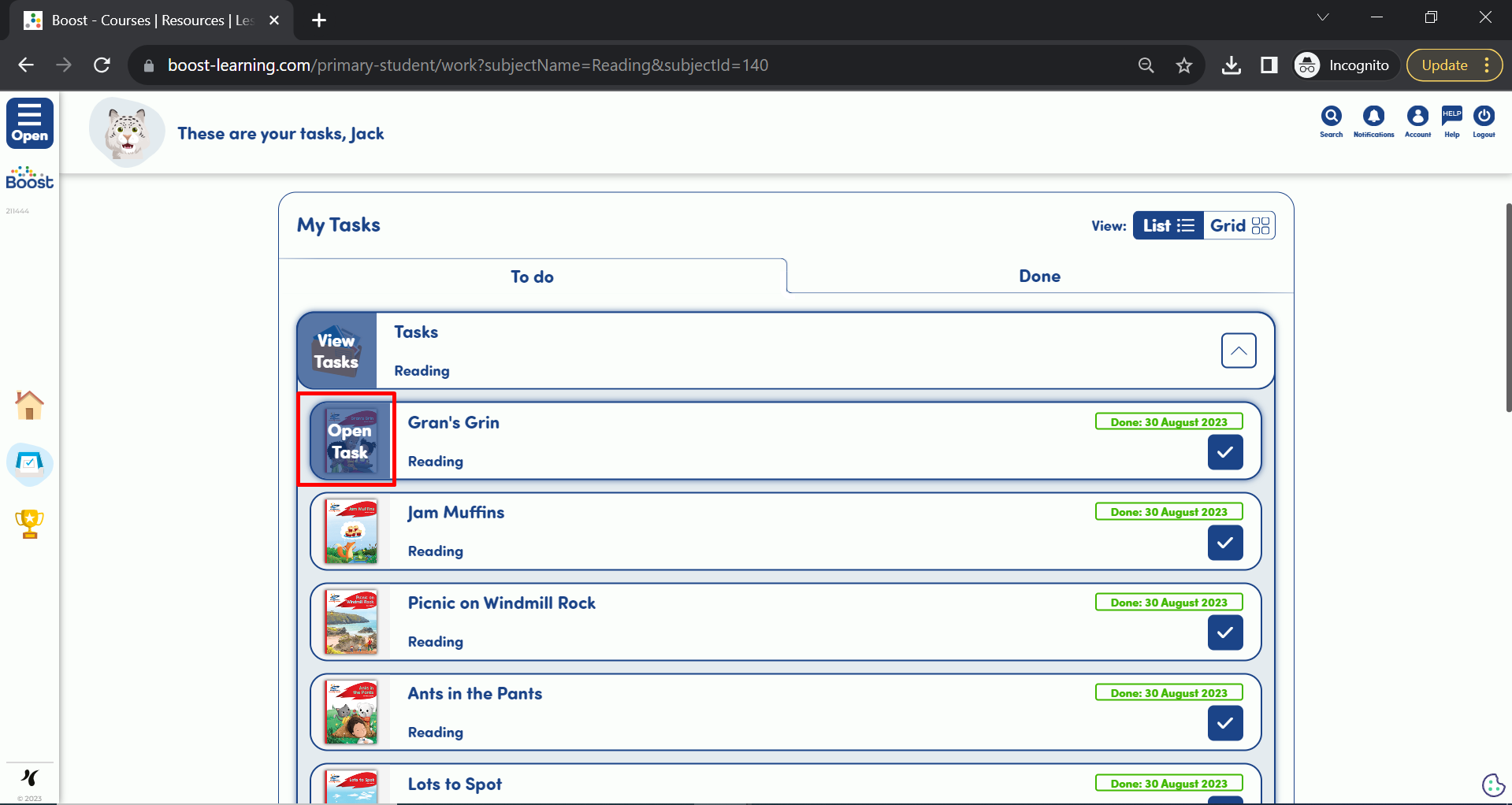This screenshot has height=805, width=1512.
Task: Click Open Task on Gran's Grin
Action: [x=349, y=441]
